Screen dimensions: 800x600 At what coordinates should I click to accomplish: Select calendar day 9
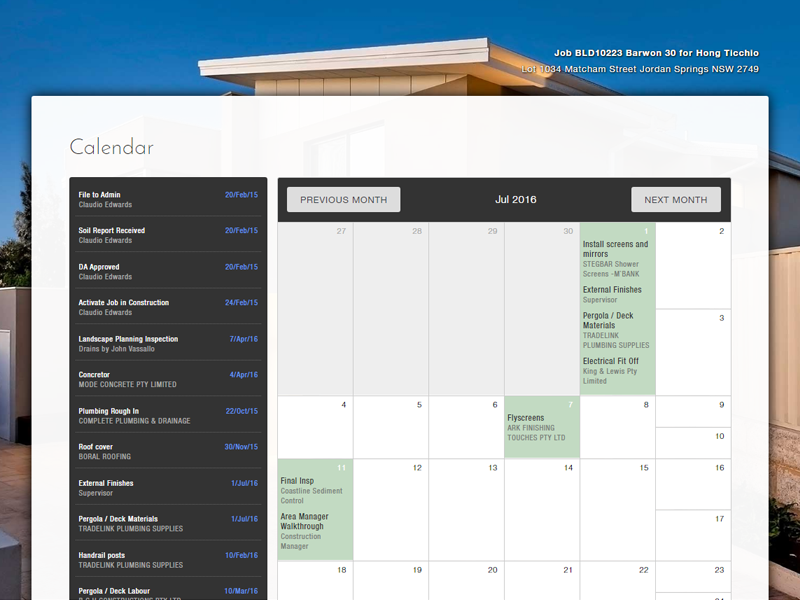coord(693,411)
